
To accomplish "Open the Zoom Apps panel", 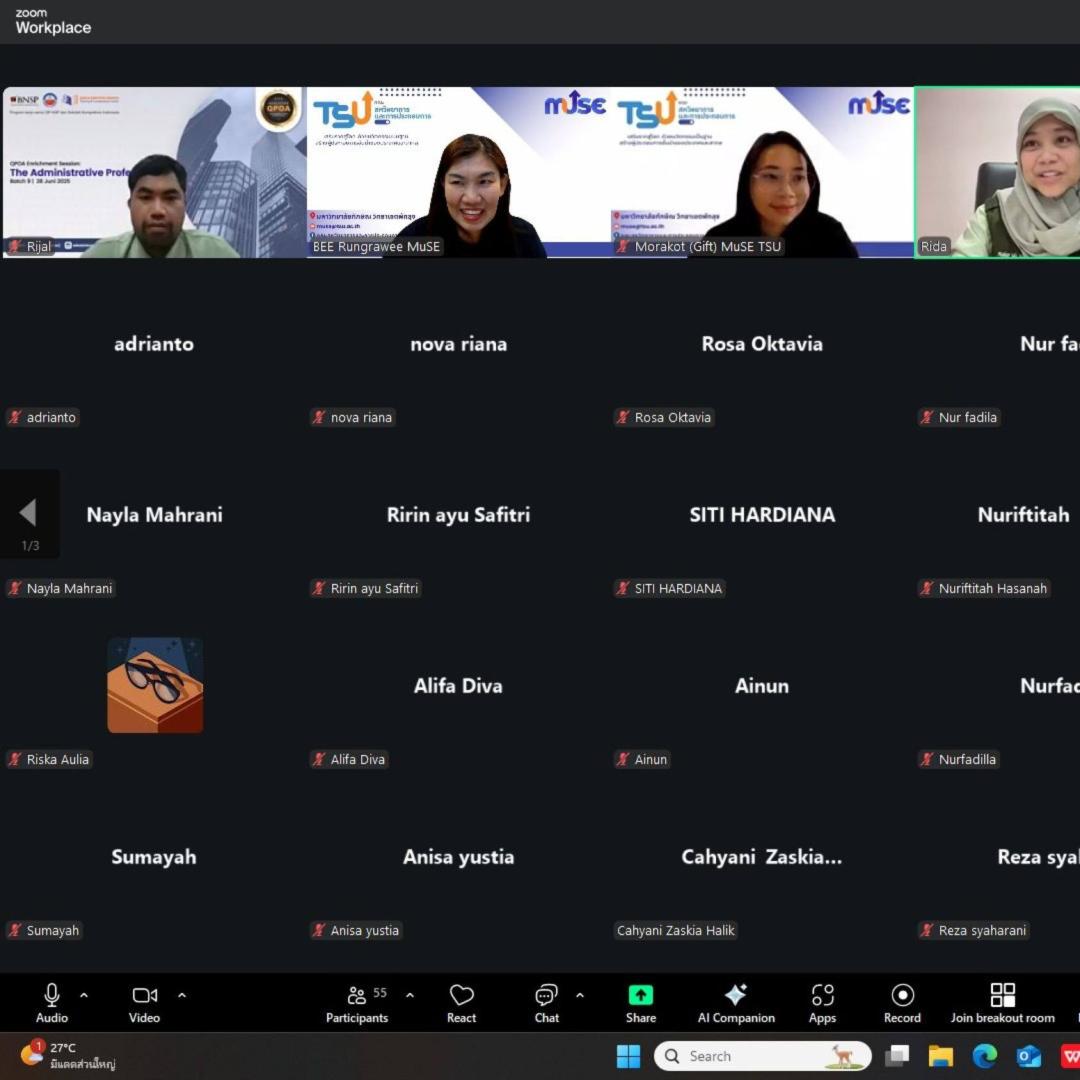I will 822,1003.
